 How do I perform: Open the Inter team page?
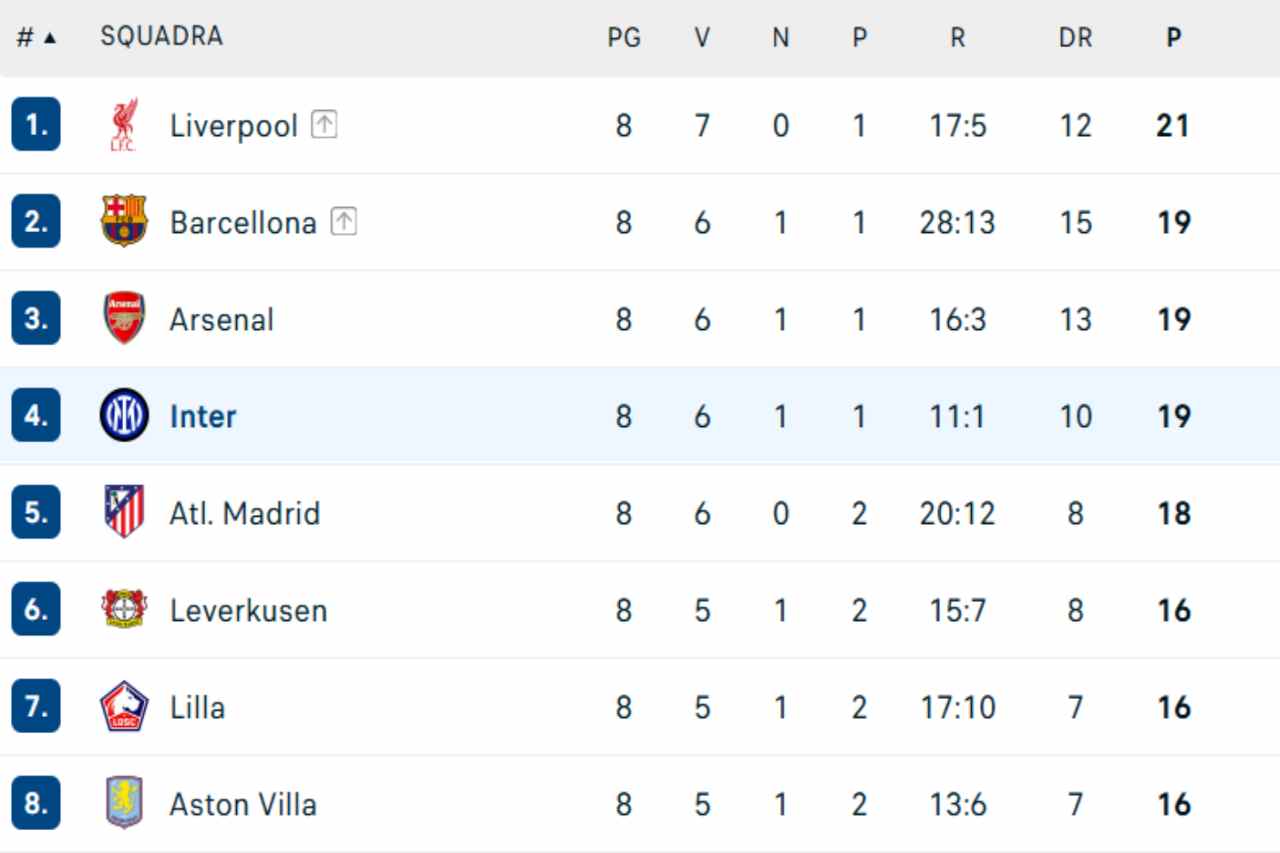pos(203,416)
